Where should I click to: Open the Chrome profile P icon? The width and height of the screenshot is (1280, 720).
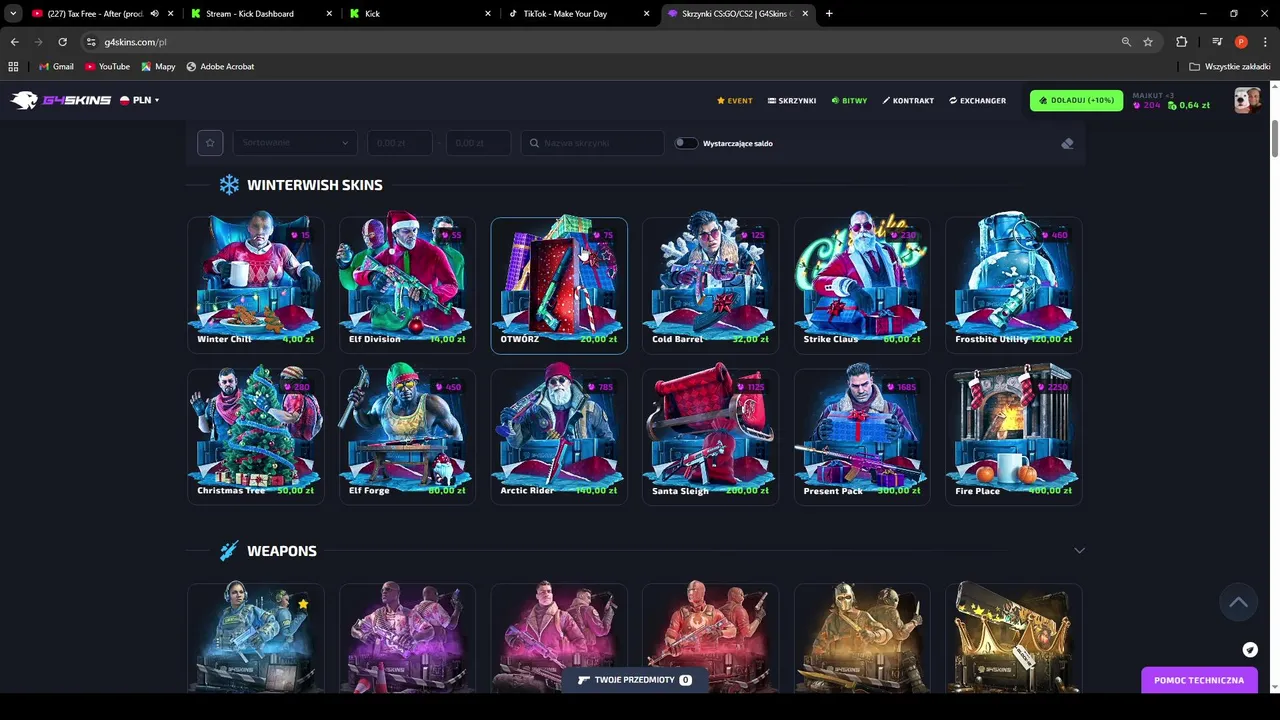click(x=1241, y=42)
